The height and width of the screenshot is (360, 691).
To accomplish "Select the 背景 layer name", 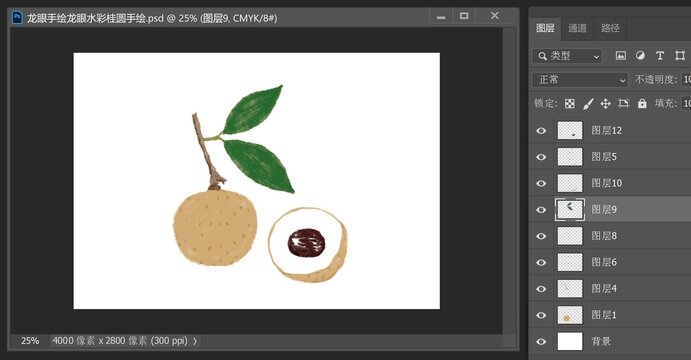I will click(x=601, y=341).
